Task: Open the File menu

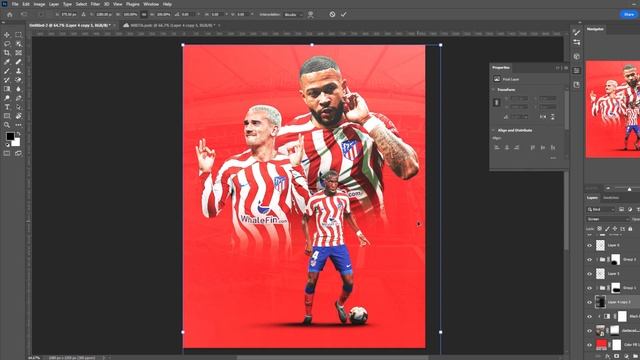Action: coord(15,4)
